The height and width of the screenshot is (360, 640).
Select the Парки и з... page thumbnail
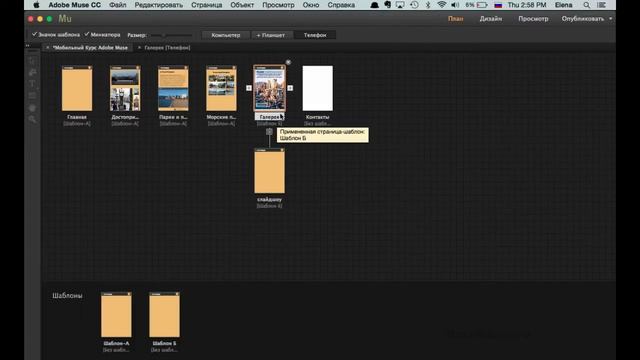[173, 88]
